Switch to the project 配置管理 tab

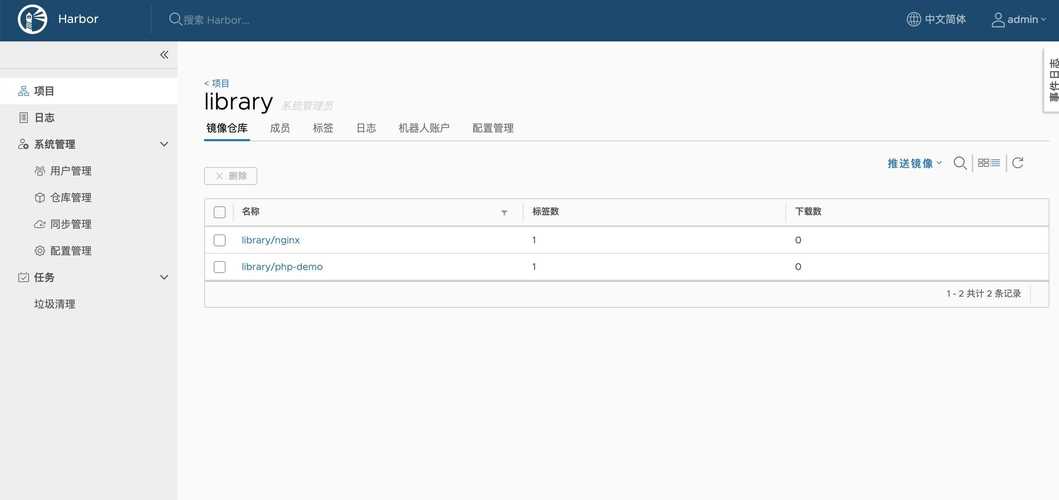tap(493, 128)
